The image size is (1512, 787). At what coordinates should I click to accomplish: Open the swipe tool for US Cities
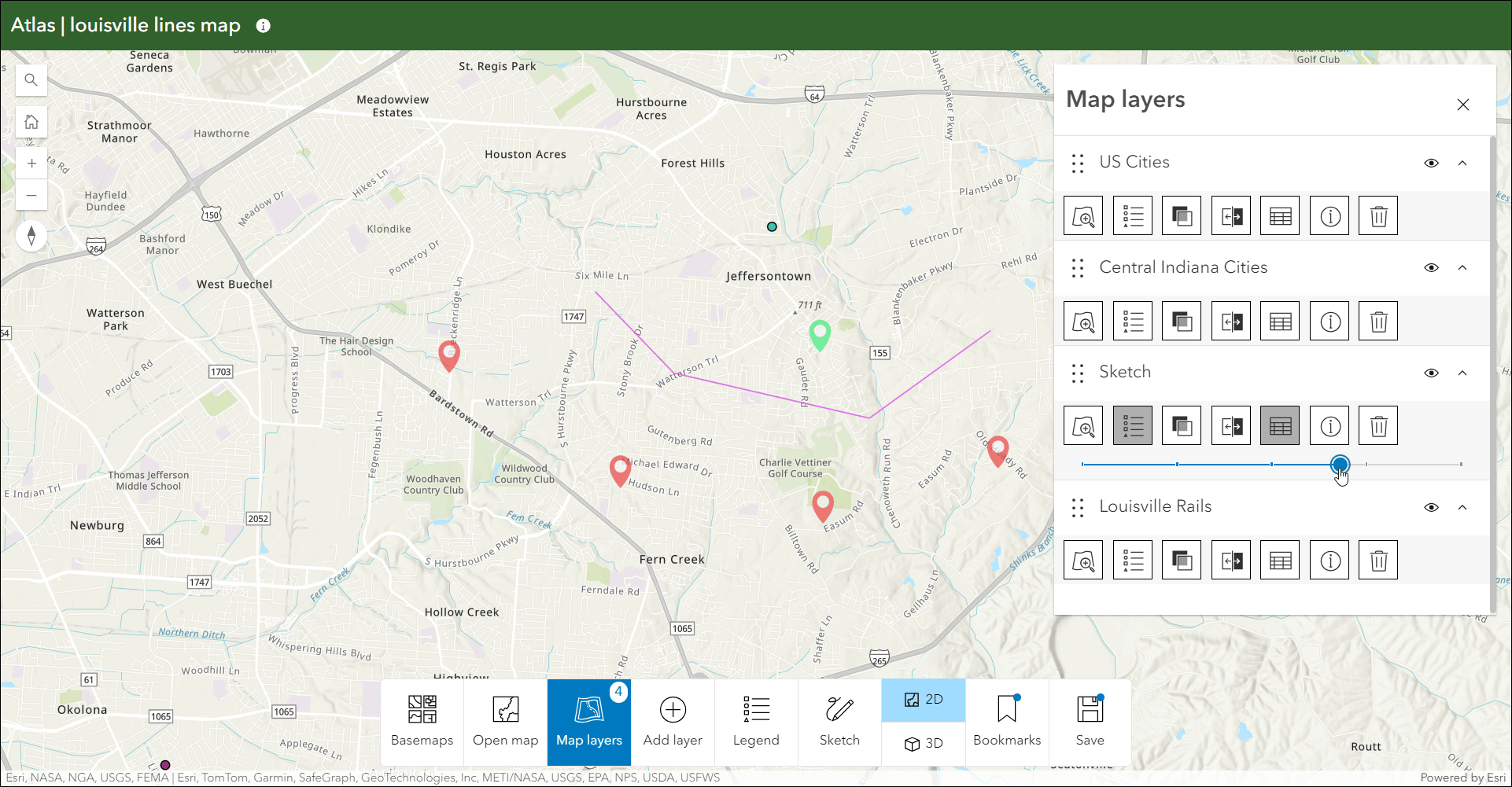click(x=1231, y=216)
